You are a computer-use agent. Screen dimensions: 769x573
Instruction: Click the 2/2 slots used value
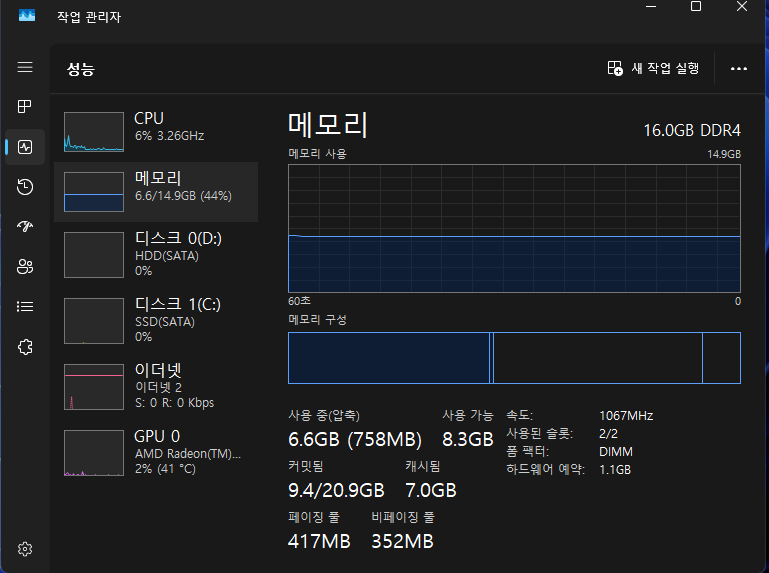coord(608,434)
